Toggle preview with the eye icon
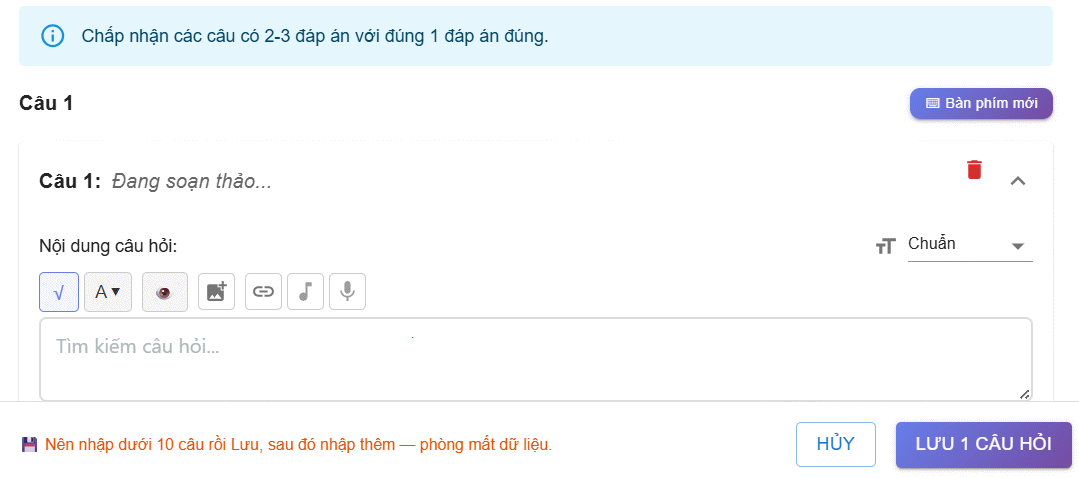Viewport: 1079px width, 478px height. point(164,292)
